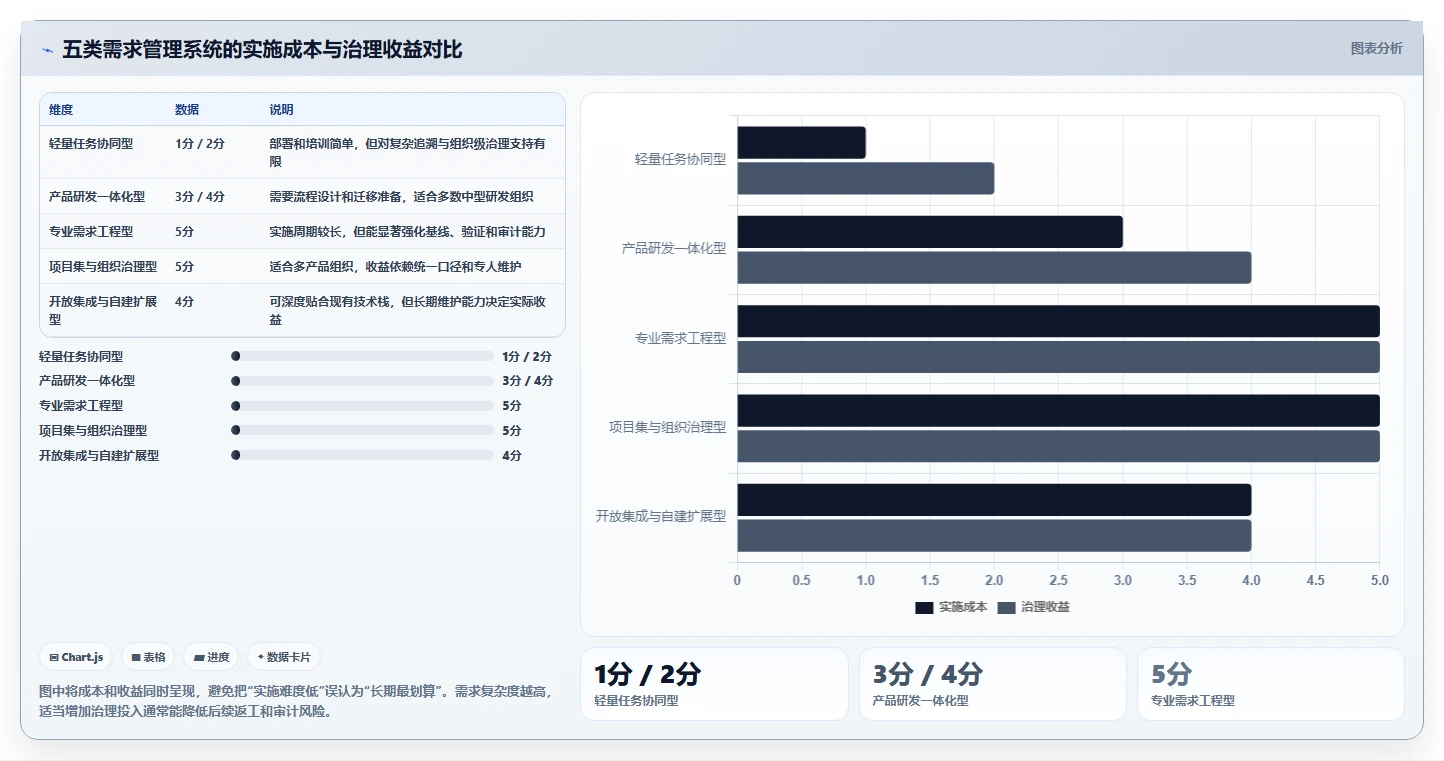Image resolution: width=1444 pixels, height=761 pixels.
Task: Click the footnote paragraph starting 图中将成本和收益
Action: tap(295, 702)
